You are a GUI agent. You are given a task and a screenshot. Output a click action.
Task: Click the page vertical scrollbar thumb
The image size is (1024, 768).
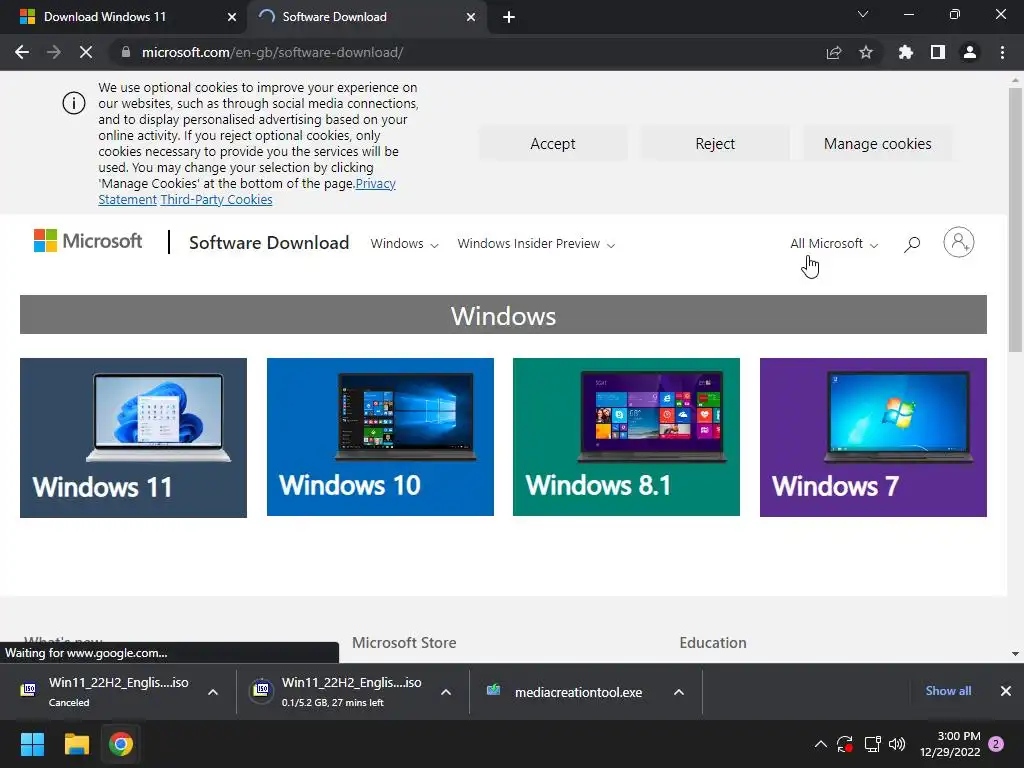pyautogui.click(x=1015, y=220)
